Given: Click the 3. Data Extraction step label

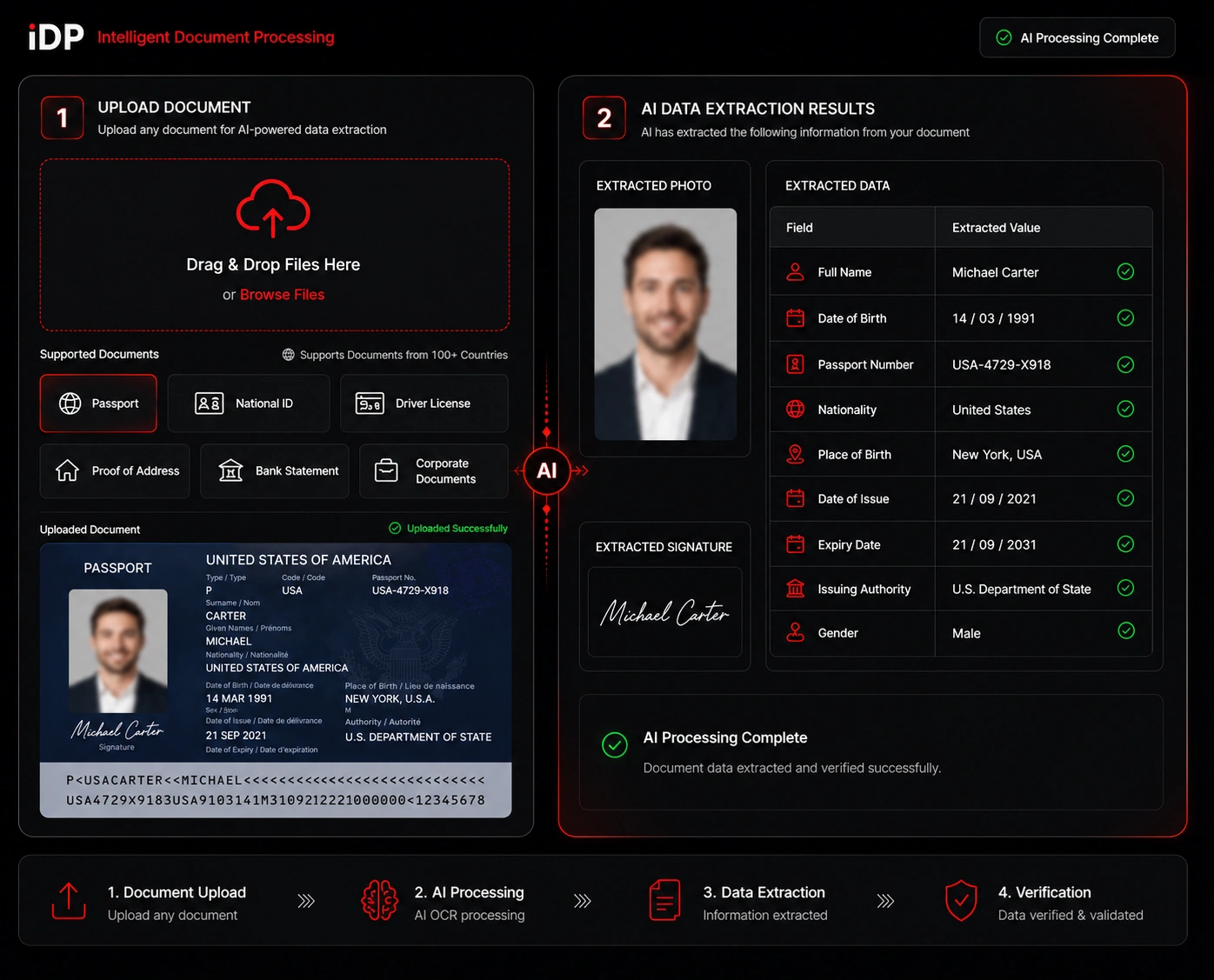Looking at the screenshot, I should [x=764, y=892].
